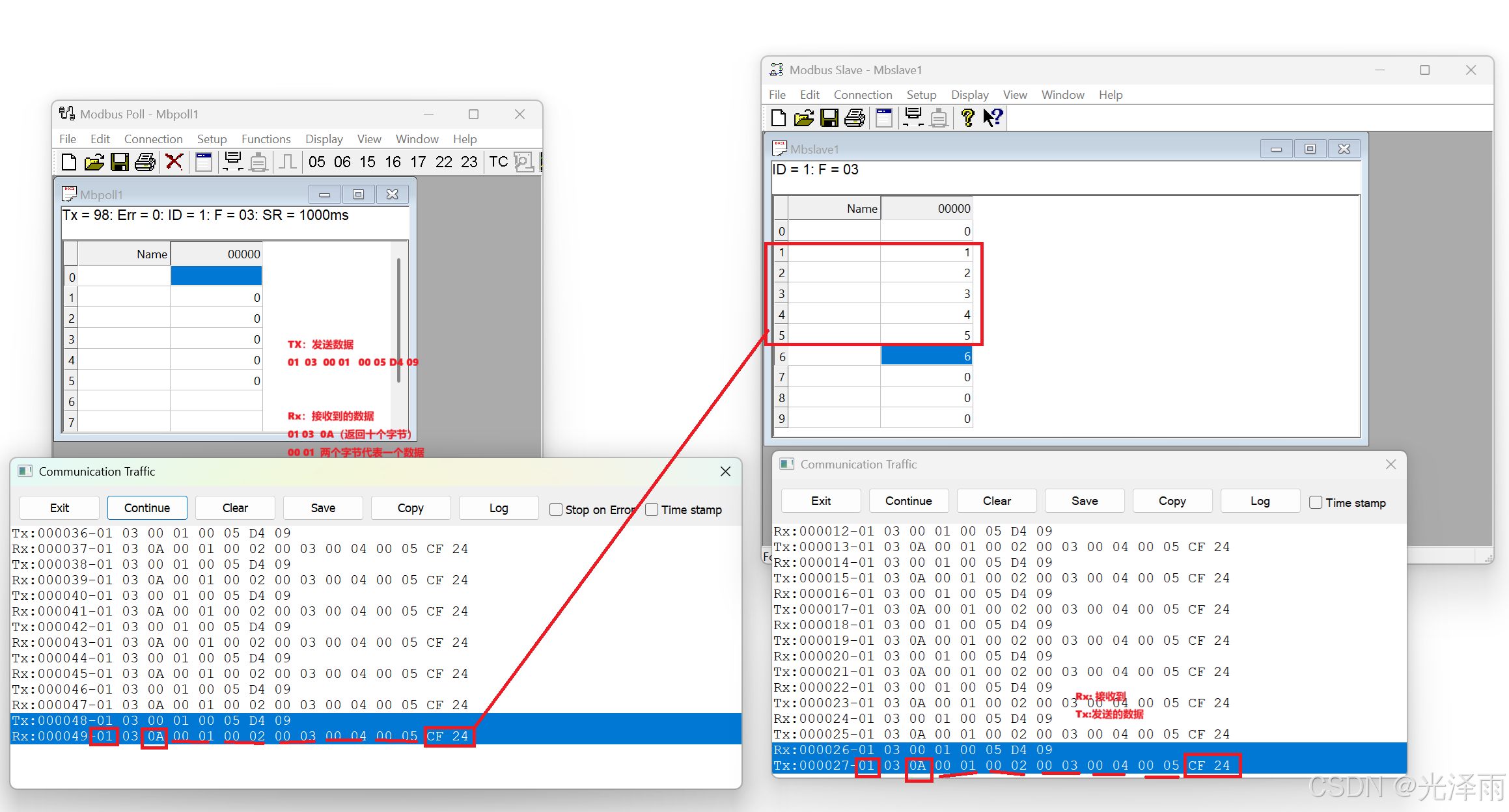The width and height of the screenshot is (1509, 812).
Task: Open Setup menu in Modbus Poll
Action: [x=212, y=139]
